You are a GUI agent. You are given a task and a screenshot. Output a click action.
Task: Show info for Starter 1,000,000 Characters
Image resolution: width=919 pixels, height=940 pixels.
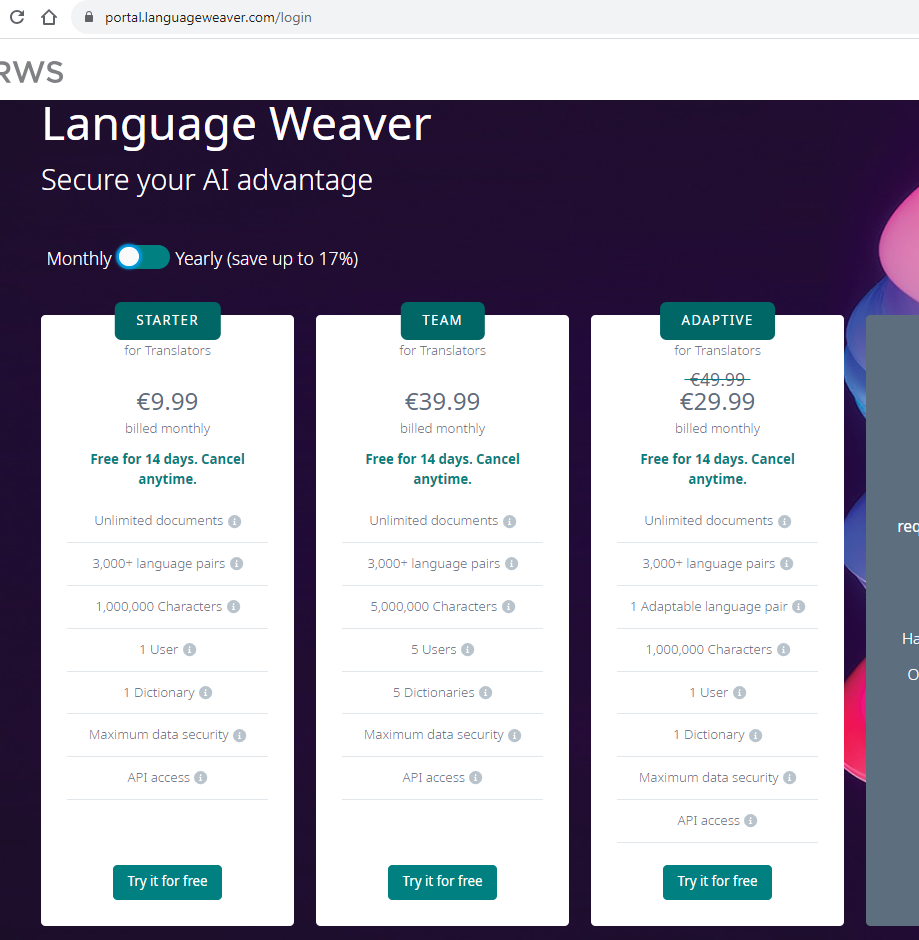234,607
